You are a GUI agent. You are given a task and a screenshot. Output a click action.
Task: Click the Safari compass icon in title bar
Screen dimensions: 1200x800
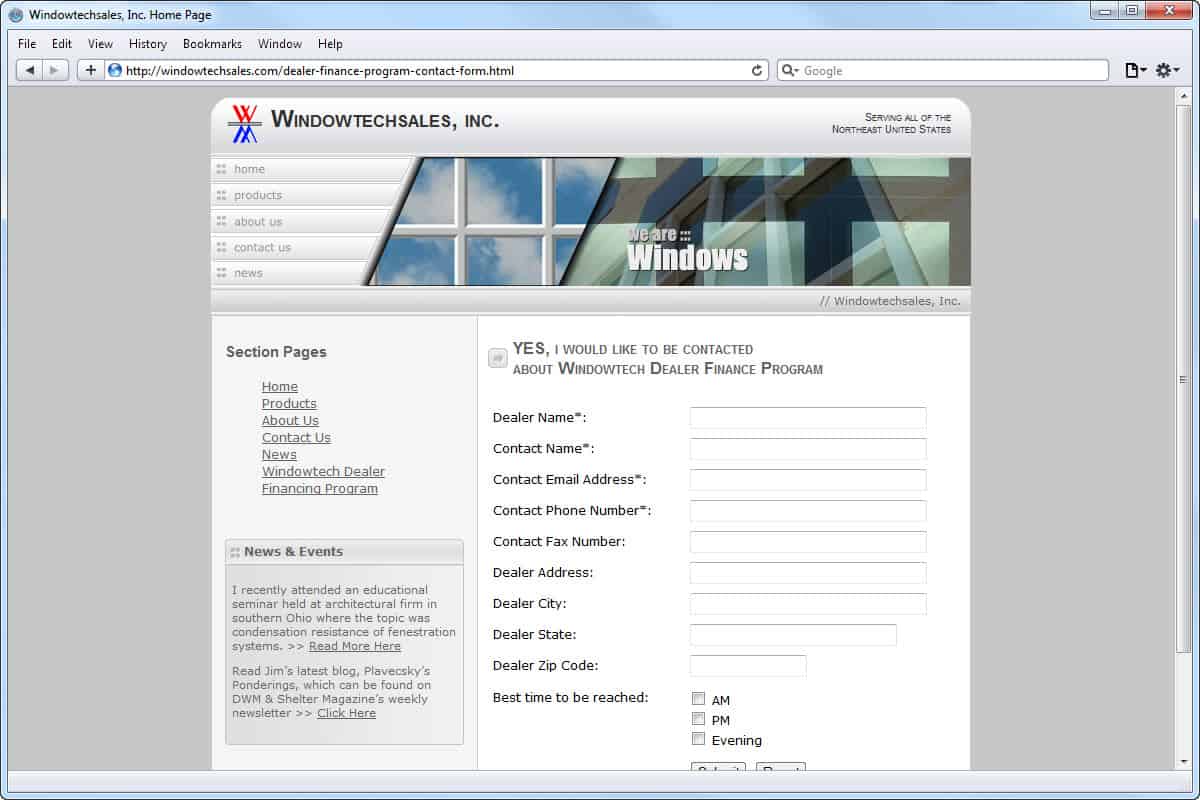pyautogui.click(x=16, y=15)
